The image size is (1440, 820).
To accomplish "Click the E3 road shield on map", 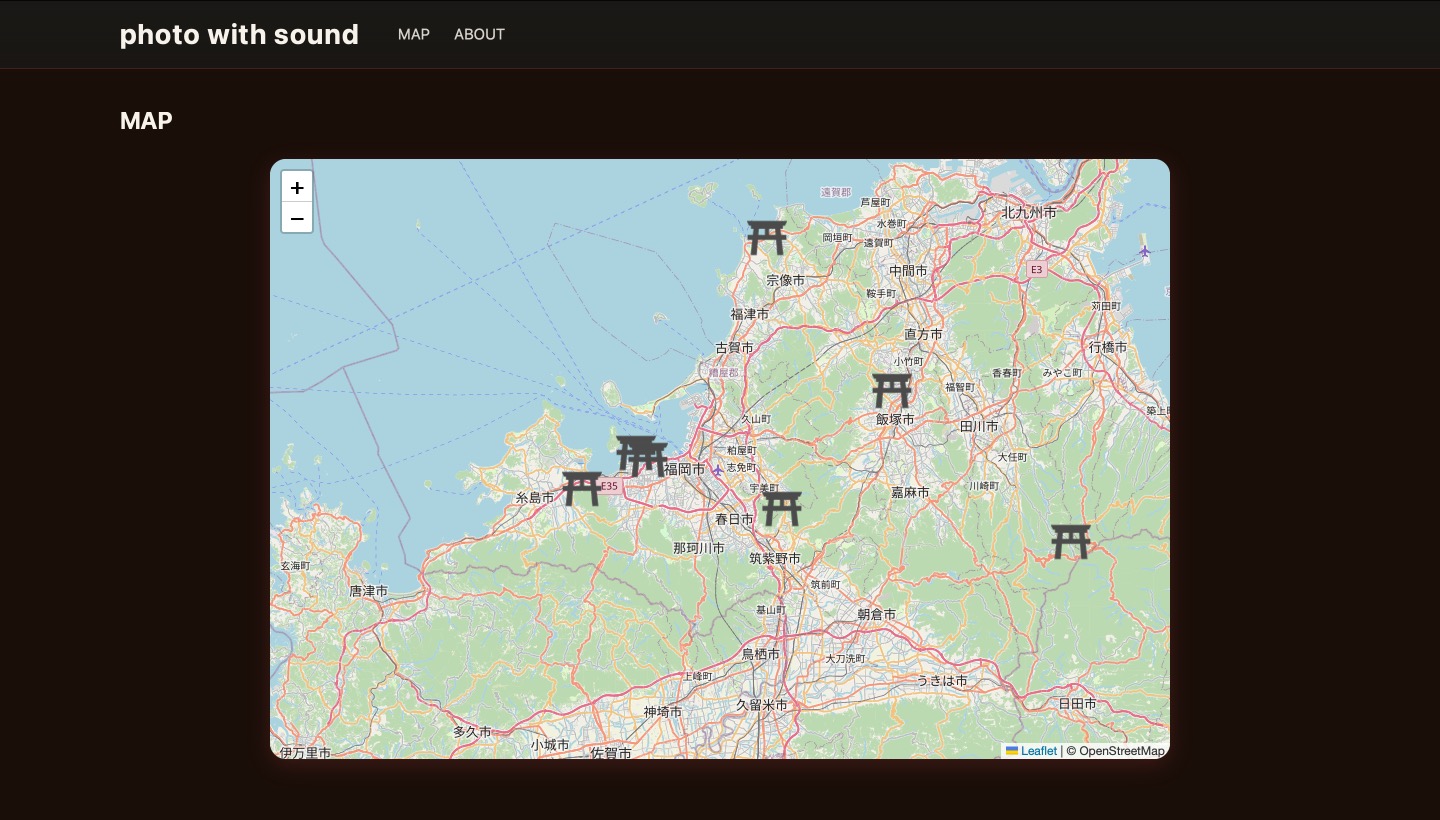I will [x=1036, y=270].
